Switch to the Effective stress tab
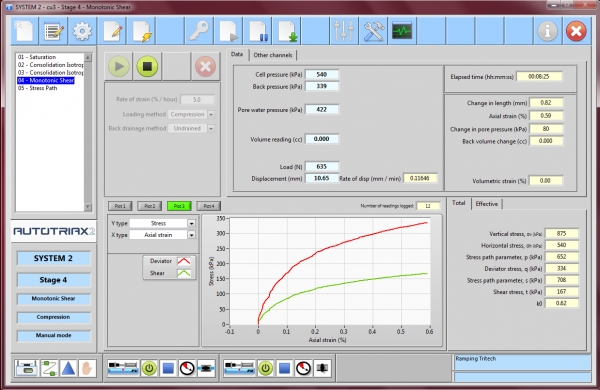This screenshot has height=390, width=600. [487, 204]
